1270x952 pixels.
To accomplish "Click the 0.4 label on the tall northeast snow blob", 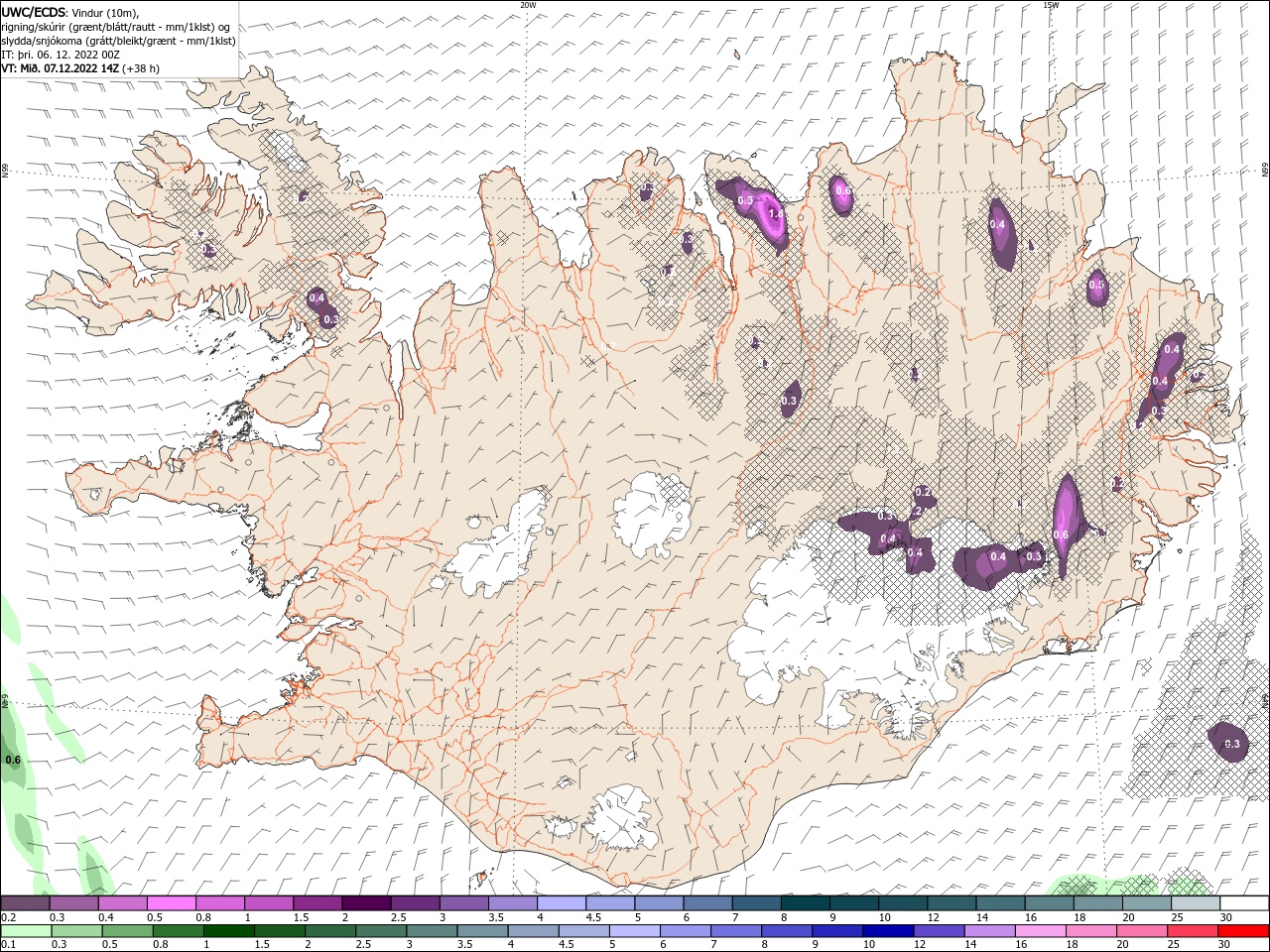I will pyautogui.click(x=998, y=225).
